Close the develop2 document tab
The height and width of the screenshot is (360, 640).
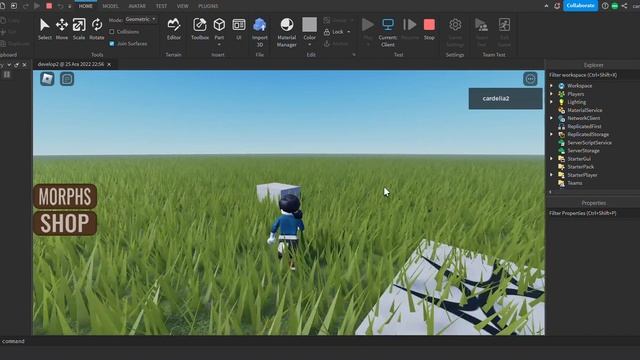tap(109, 64)
